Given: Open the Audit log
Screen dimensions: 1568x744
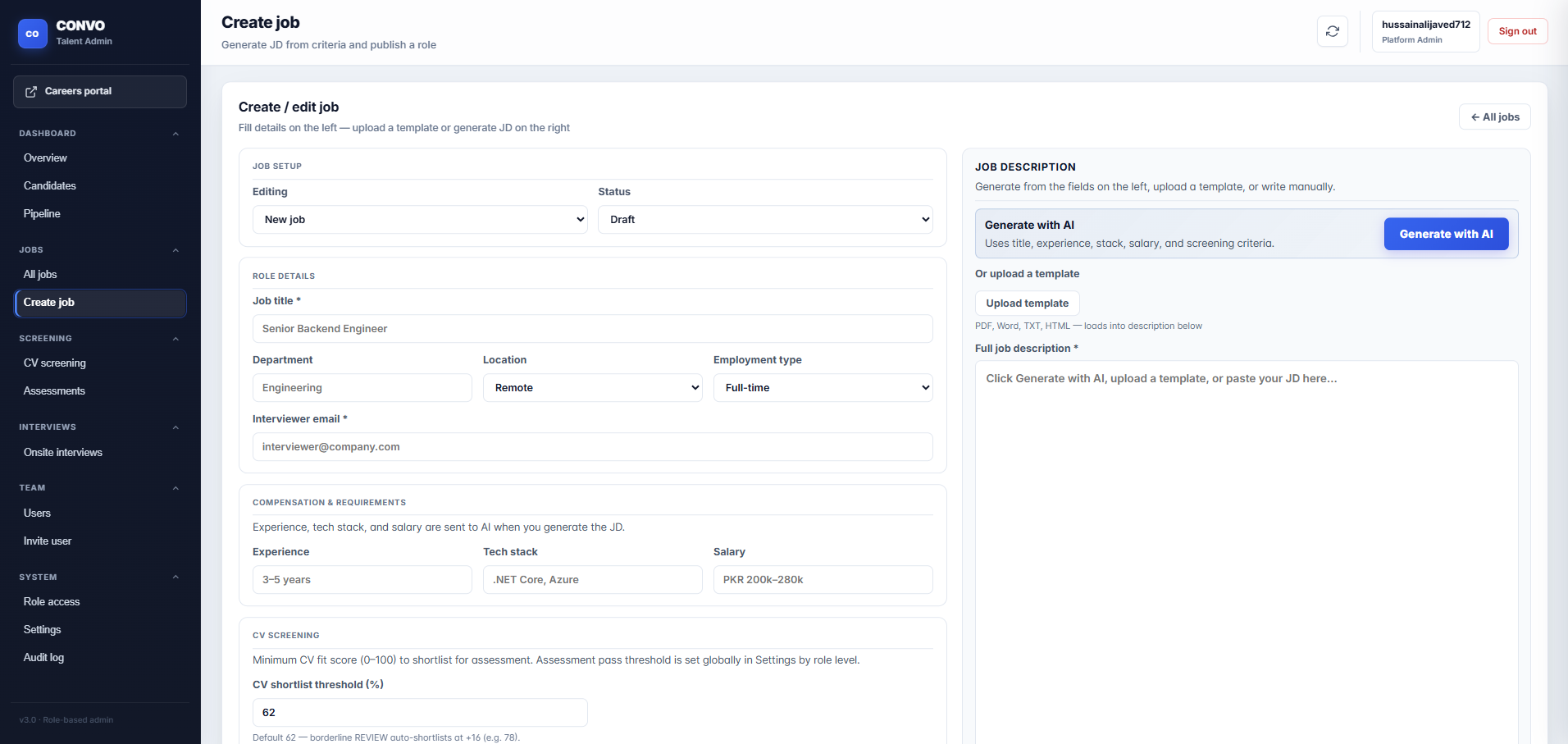Looking at the screenshot, I should (x=100, y=657).
